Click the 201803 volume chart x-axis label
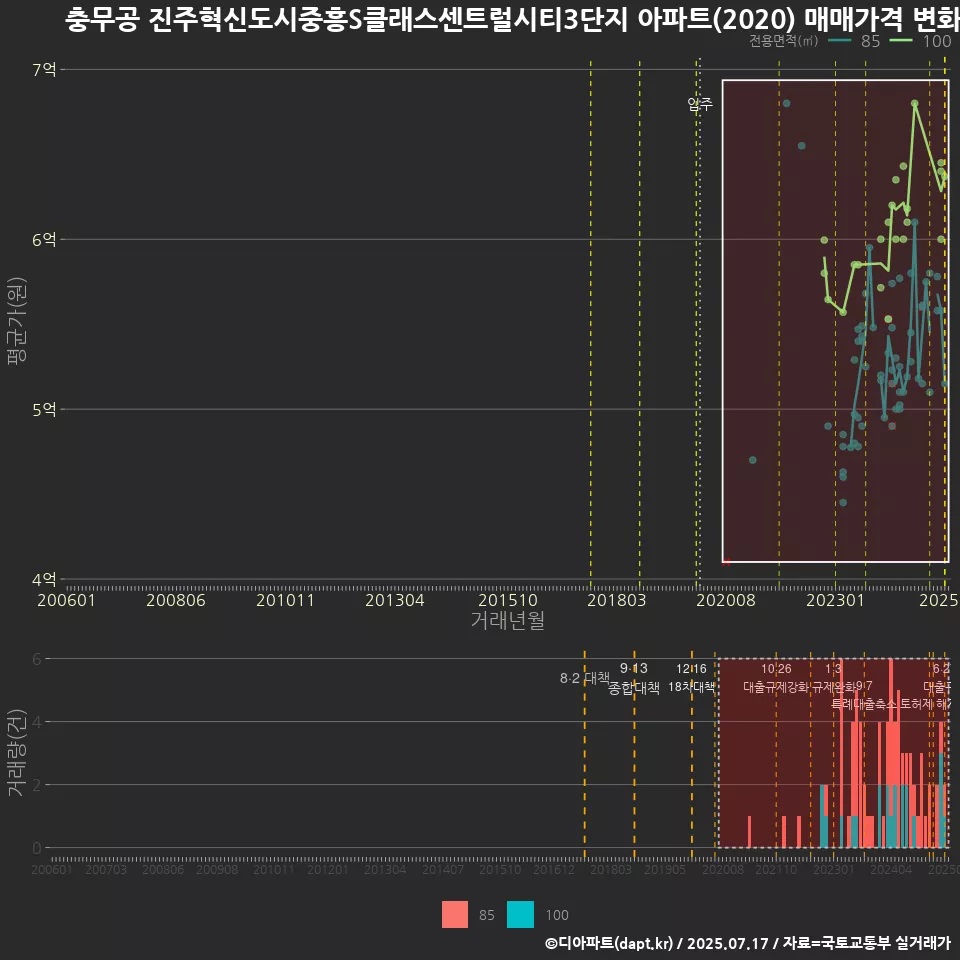This screenshot has height=960, width=960. pos(610,869)
